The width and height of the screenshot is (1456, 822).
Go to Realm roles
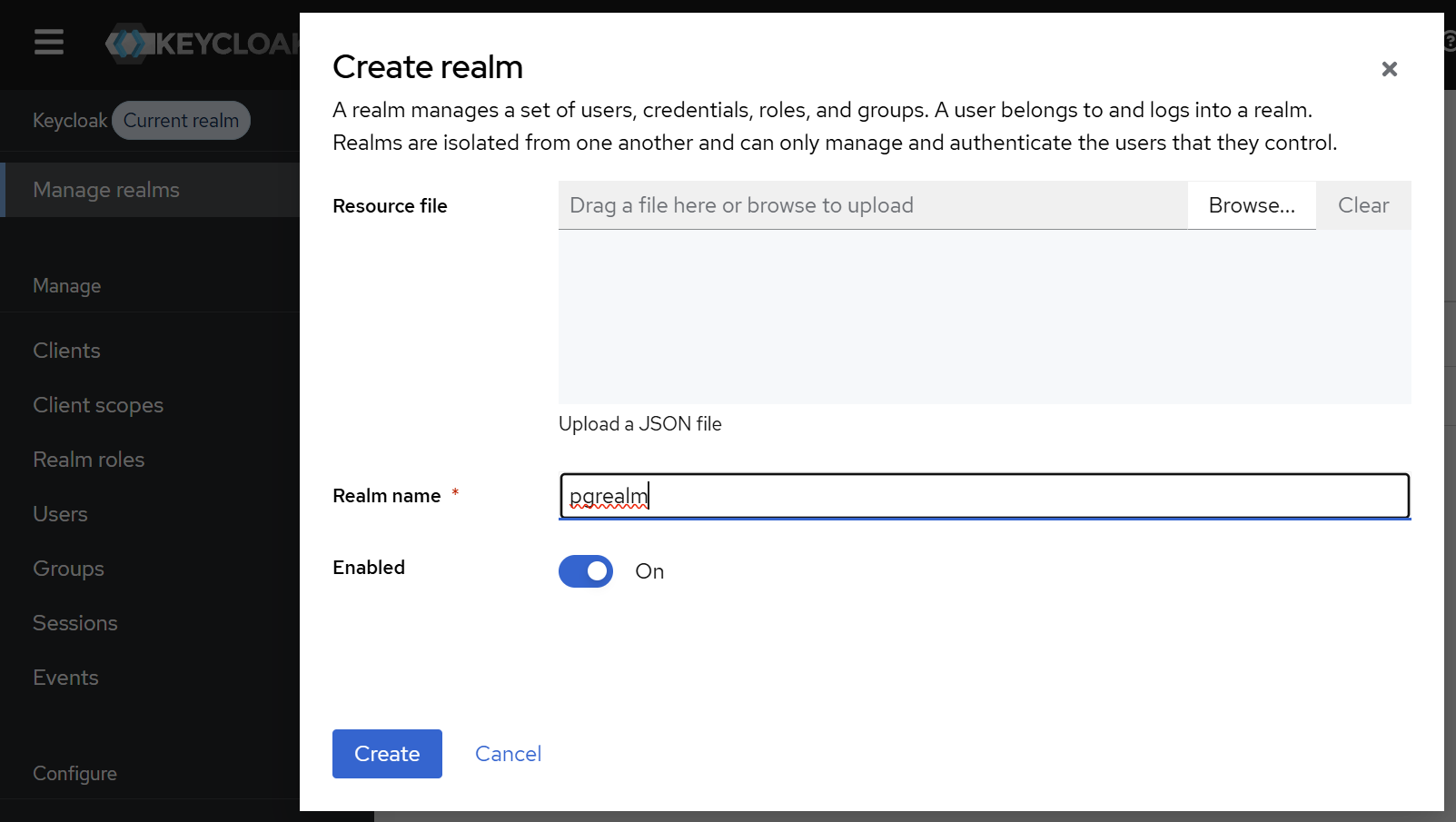click(88, 459)
